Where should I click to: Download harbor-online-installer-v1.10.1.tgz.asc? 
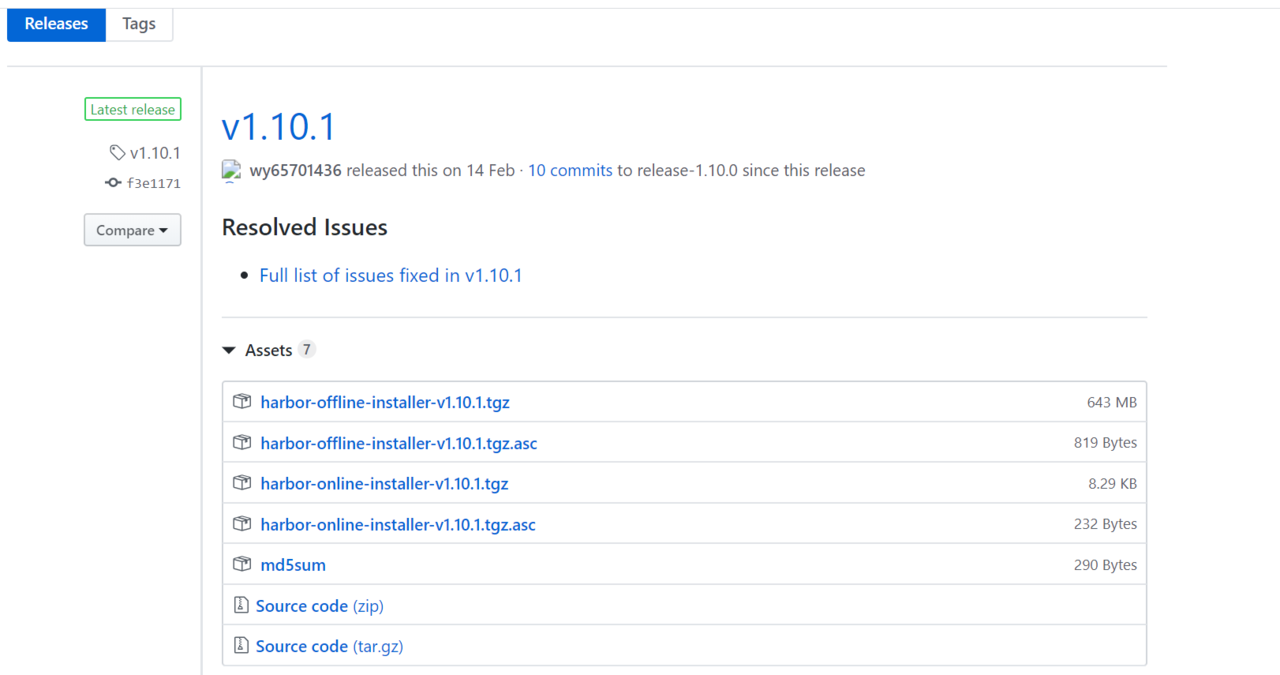click(x=398, y=524)
